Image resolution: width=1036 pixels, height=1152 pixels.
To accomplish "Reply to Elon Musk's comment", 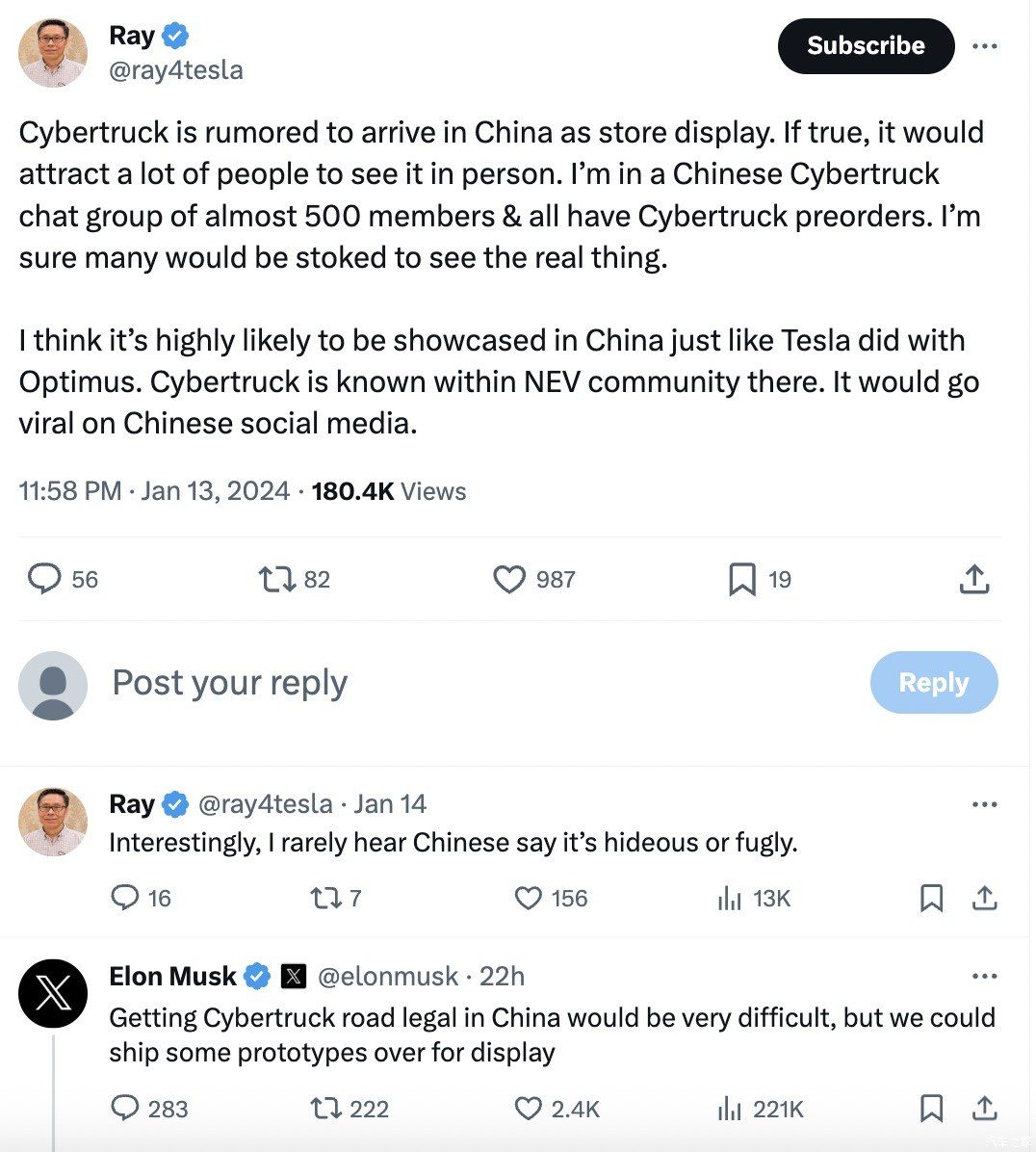I will coord(125,1109).
